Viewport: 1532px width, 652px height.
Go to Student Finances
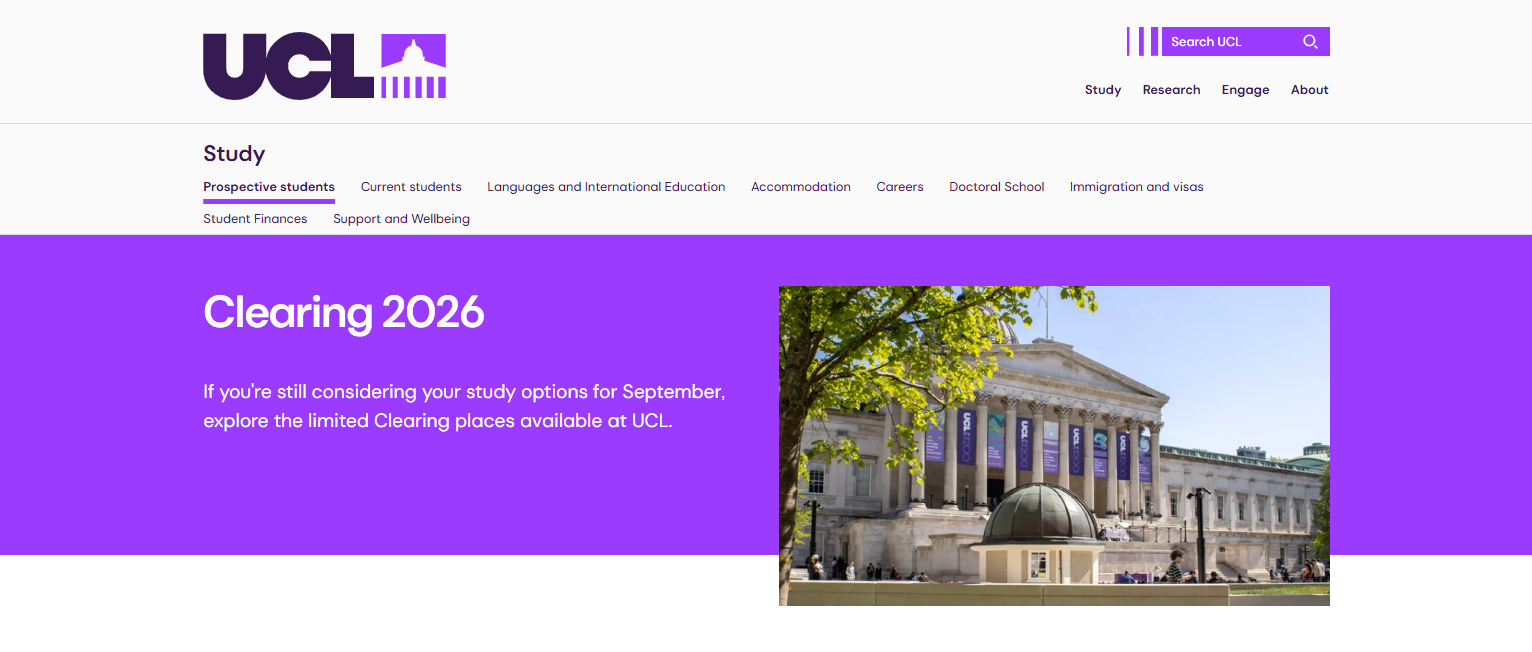[x=255, y=219]
